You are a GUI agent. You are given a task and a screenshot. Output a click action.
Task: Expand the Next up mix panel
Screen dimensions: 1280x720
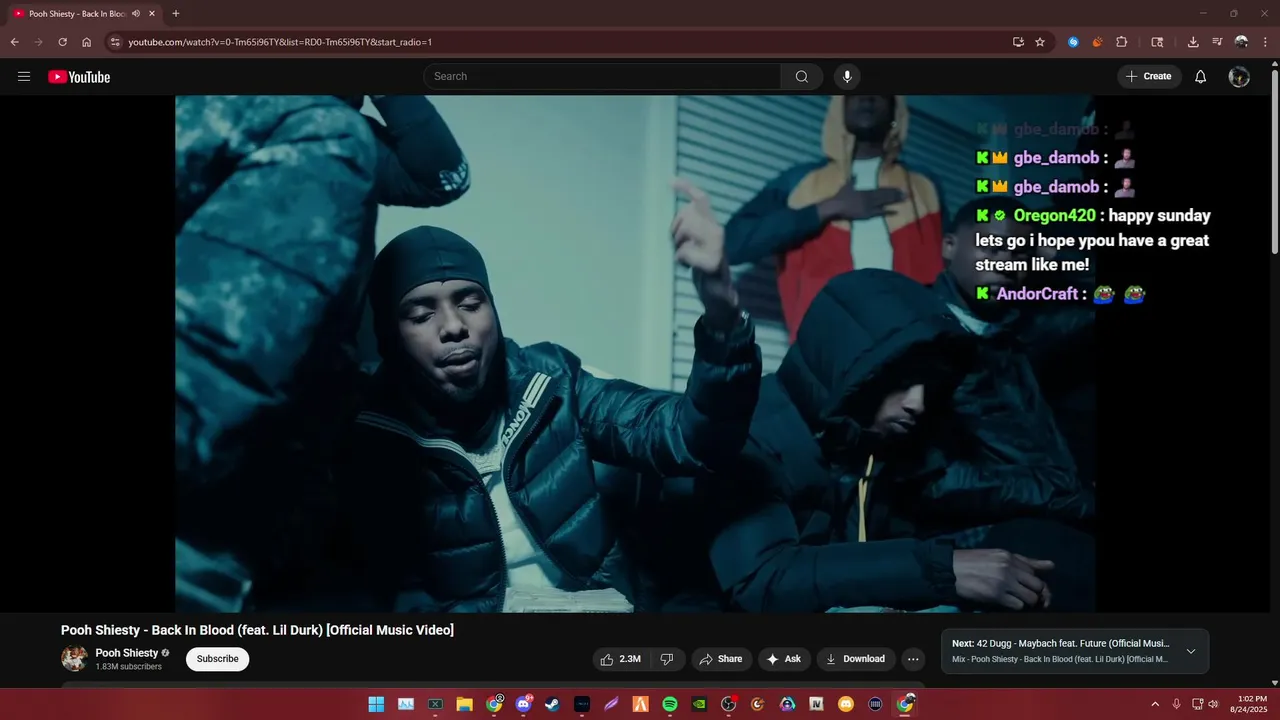click(1190, 651)
